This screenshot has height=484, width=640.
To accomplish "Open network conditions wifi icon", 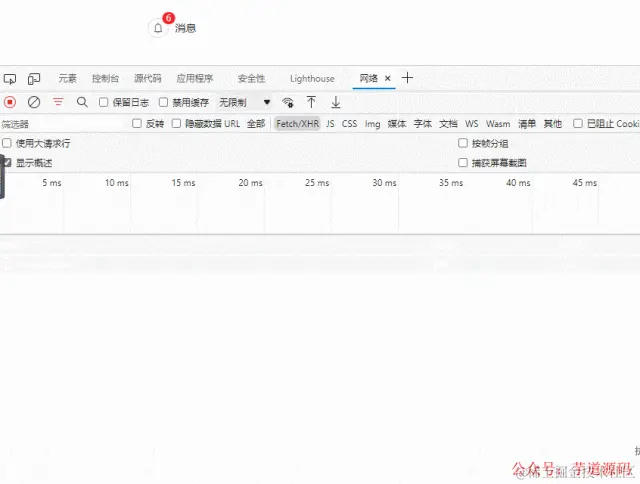I will coord(288,102).
